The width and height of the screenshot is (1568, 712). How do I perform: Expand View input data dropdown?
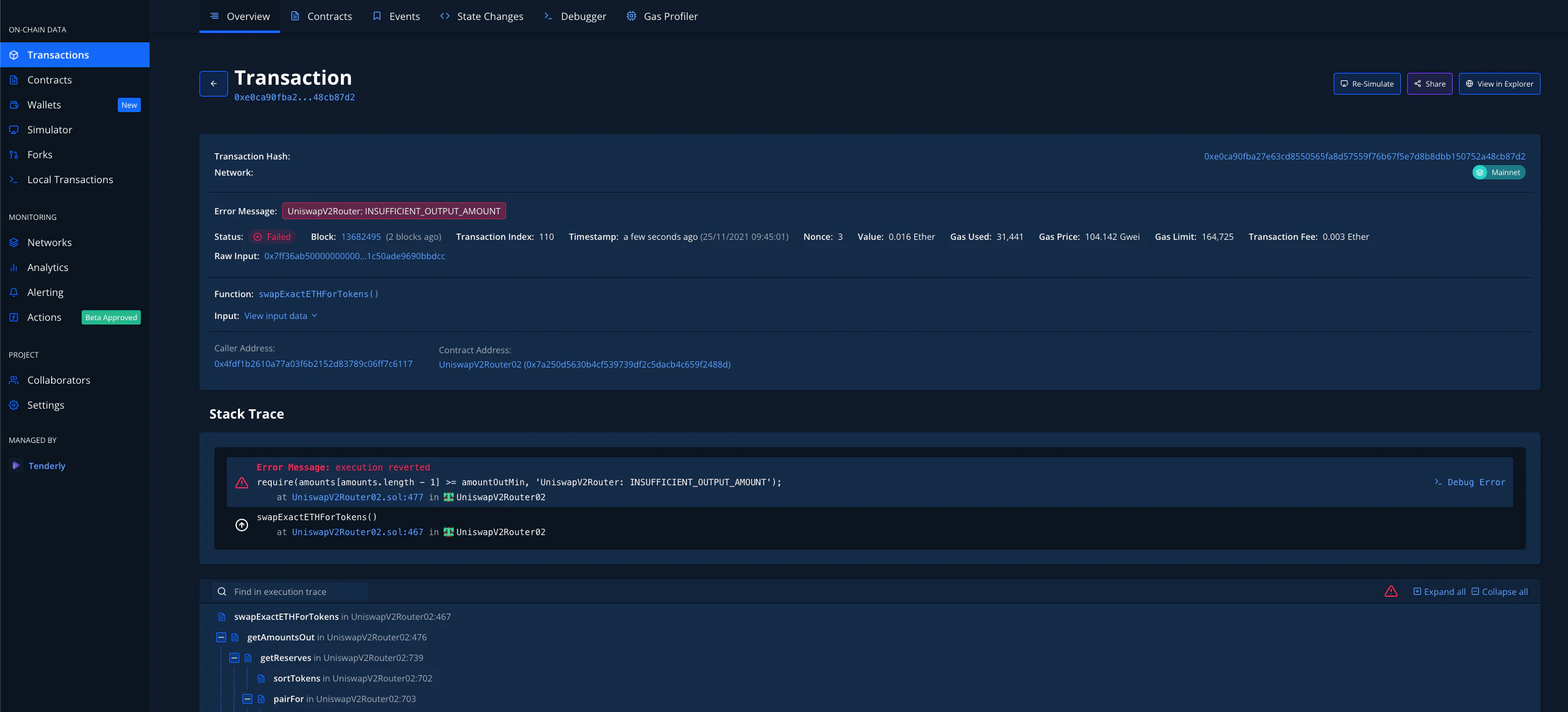[280, 316]
